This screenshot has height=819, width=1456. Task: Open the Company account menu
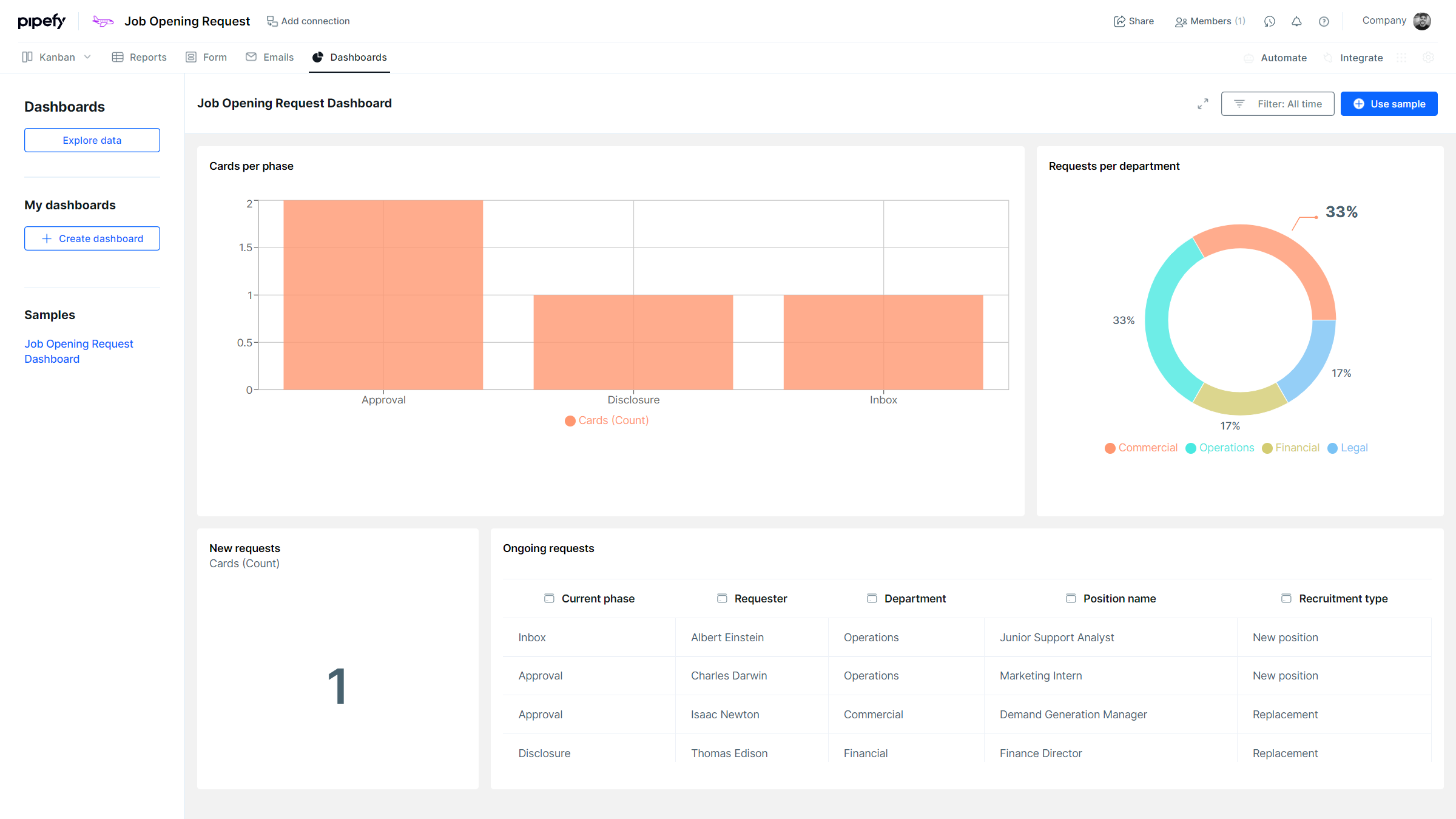point(1384,21)
